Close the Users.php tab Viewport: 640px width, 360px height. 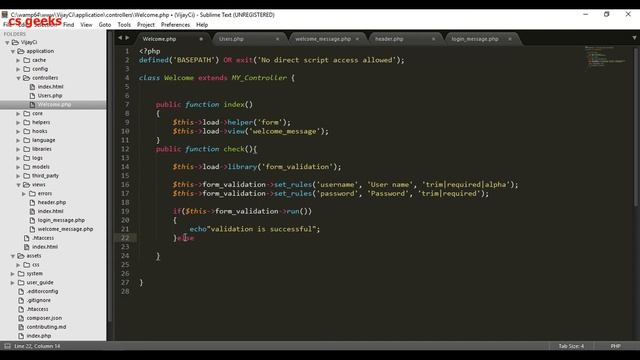click(278, 39)
